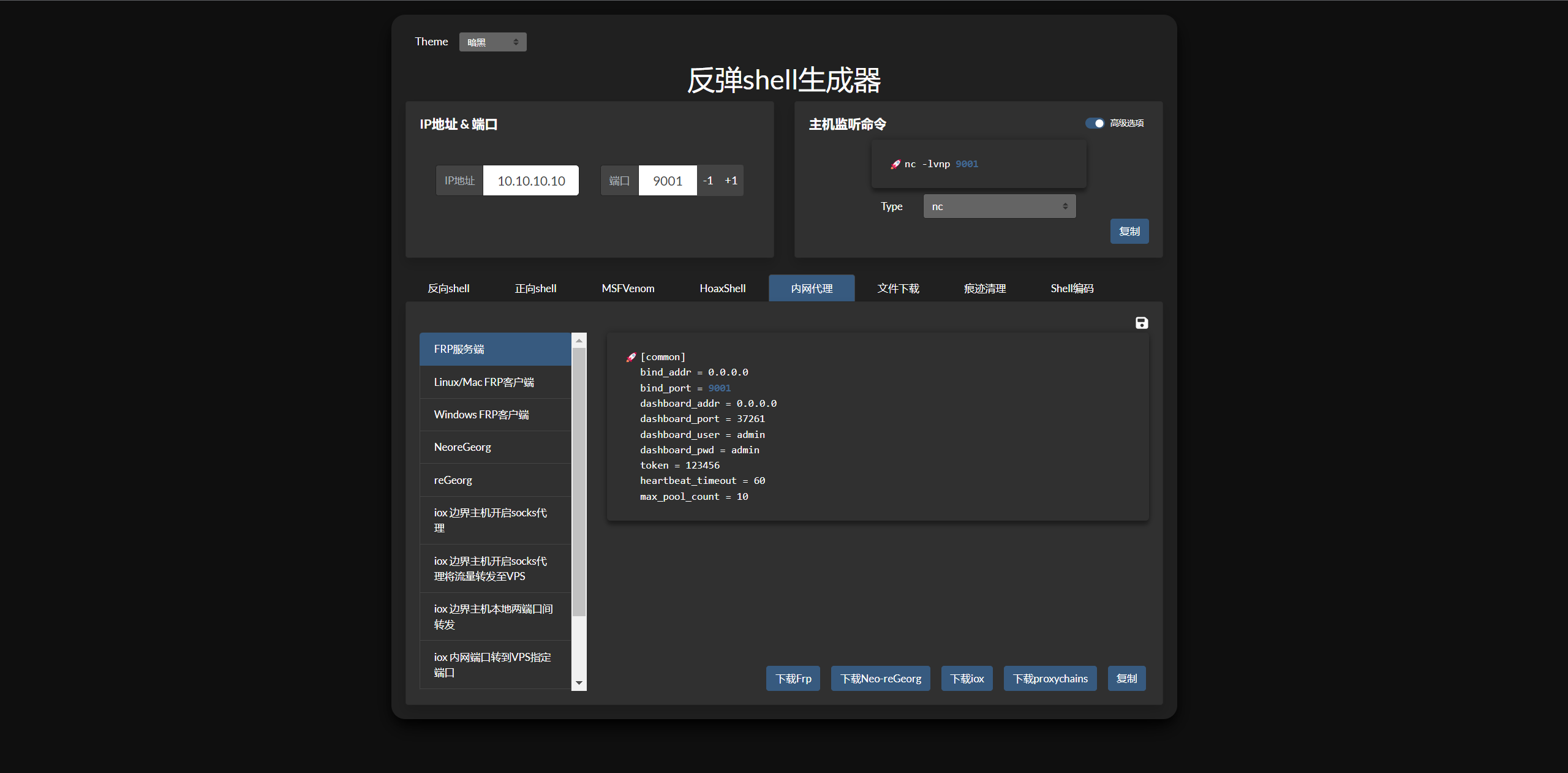Toggle the 高级选项 advanced options switch
Image resolution: width=1568 pixels, height=773 pixels.
tap(1095, 123)
